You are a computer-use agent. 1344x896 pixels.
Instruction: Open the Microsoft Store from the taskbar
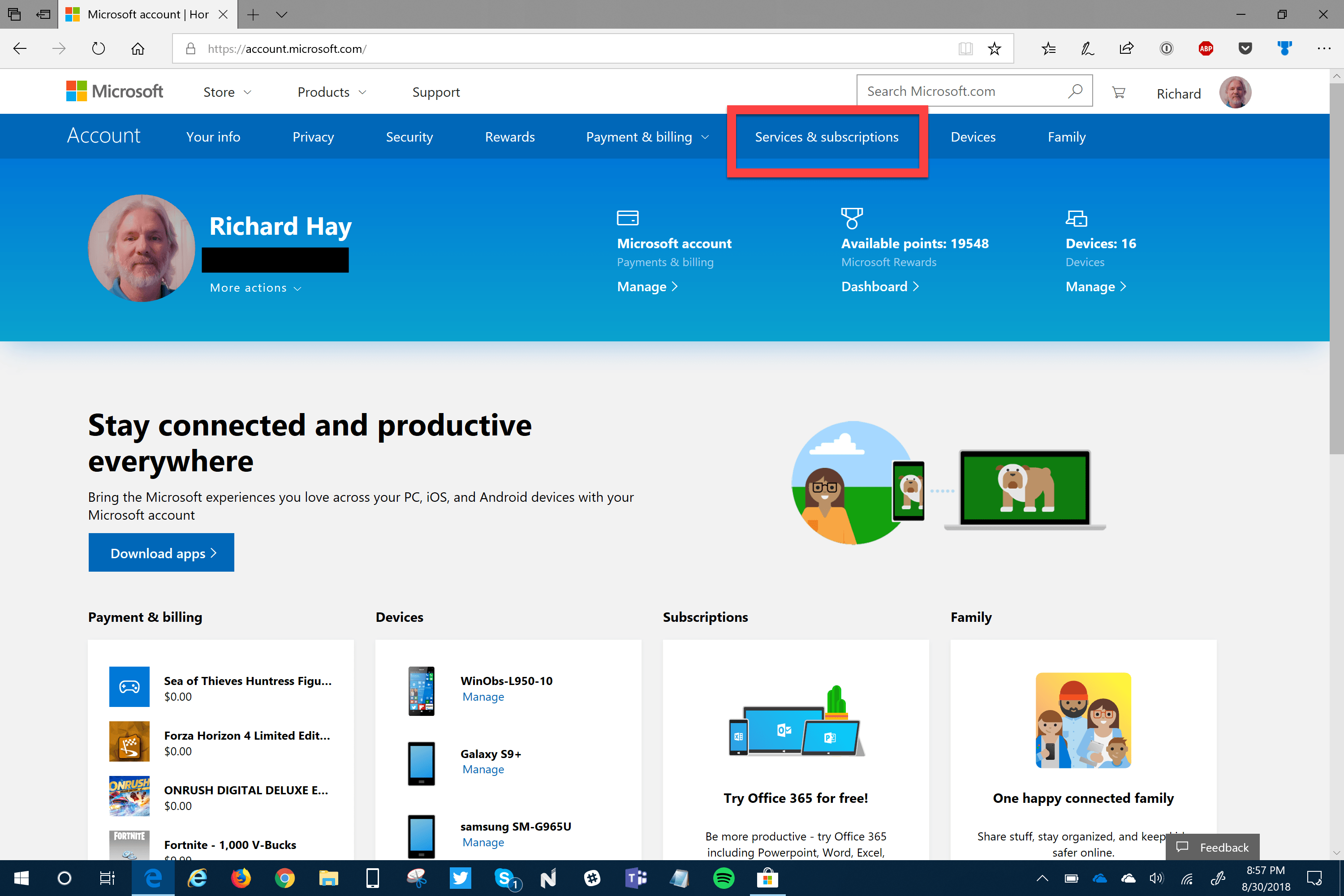point(768,878)
